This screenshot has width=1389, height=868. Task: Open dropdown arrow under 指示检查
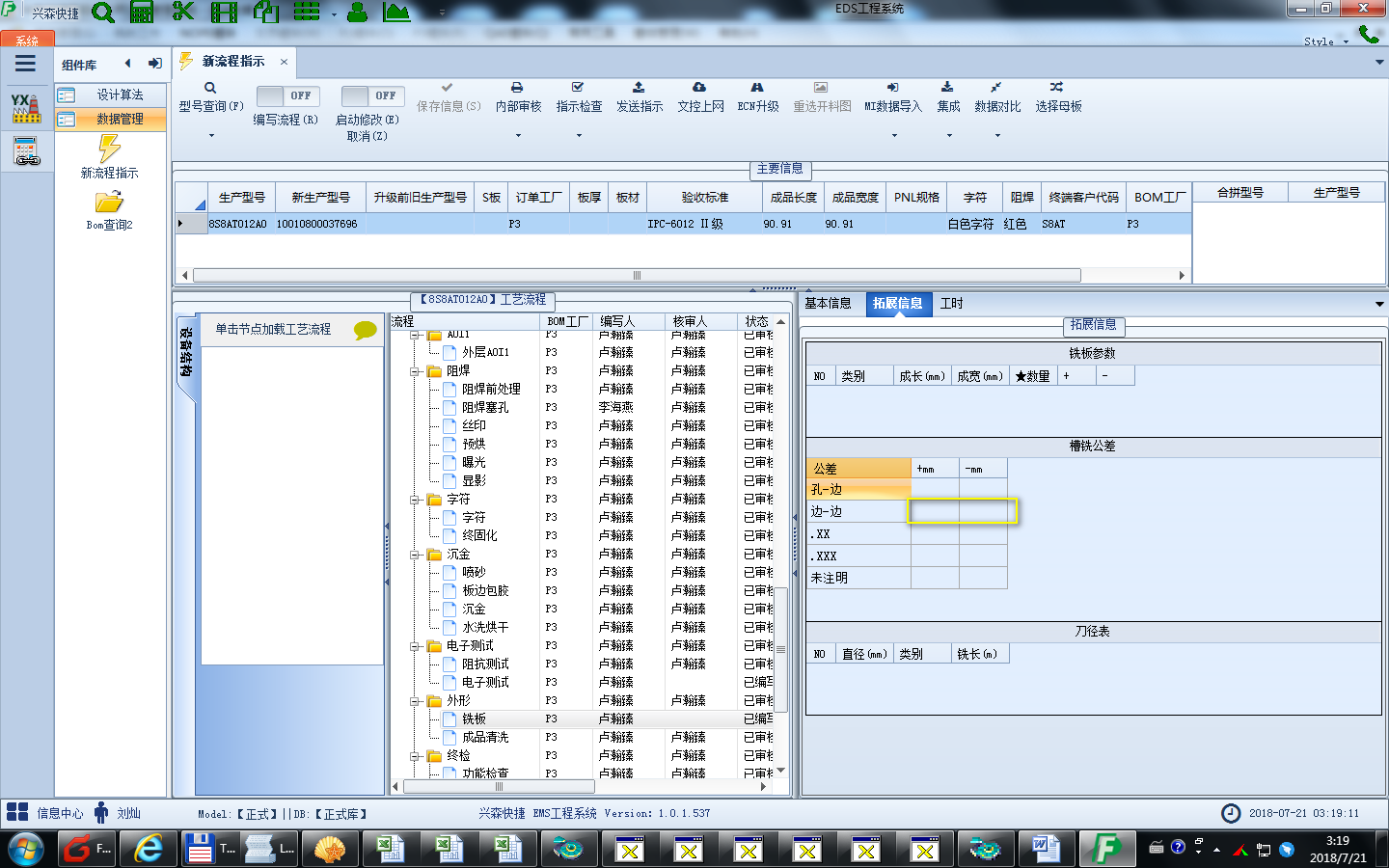click(x=579, y=135)
